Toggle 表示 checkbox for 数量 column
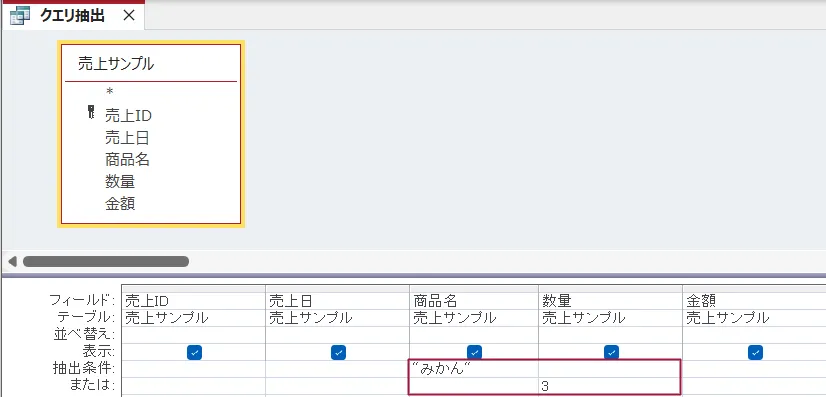826x397 pixels. (611, 352)
